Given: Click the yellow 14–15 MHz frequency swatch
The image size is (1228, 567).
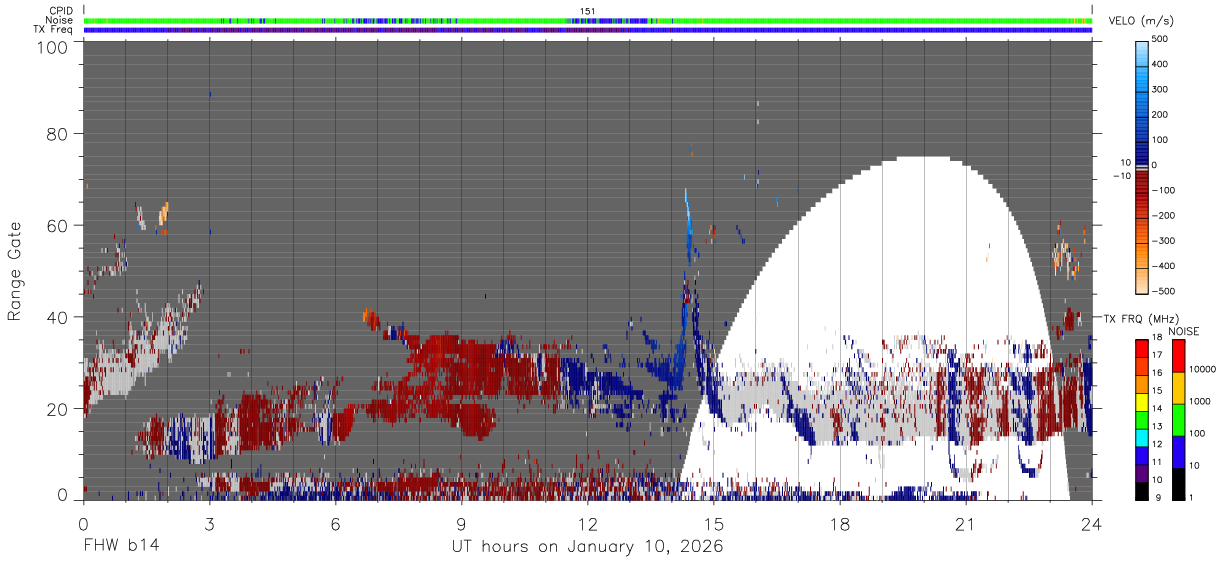Looking at the screenshot, I should coord(1142,403).
